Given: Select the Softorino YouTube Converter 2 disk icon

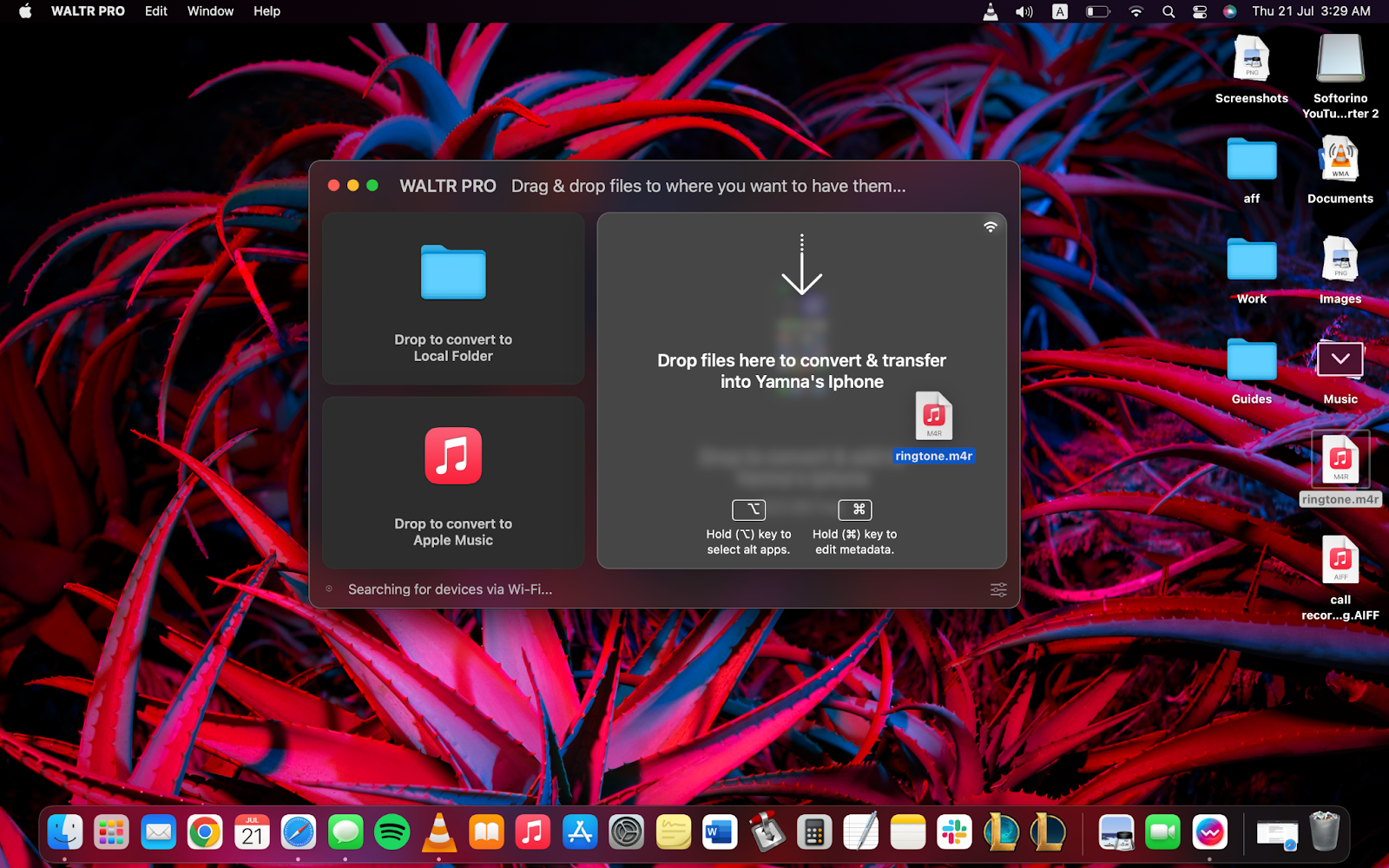Looking at the screenshot, I should coord(1340,76).
